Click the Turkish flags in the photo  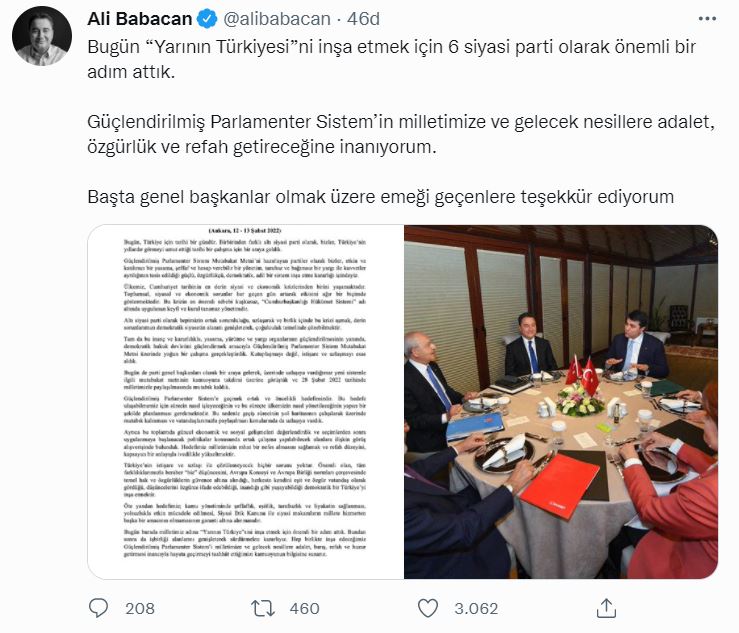coord(582,375)
